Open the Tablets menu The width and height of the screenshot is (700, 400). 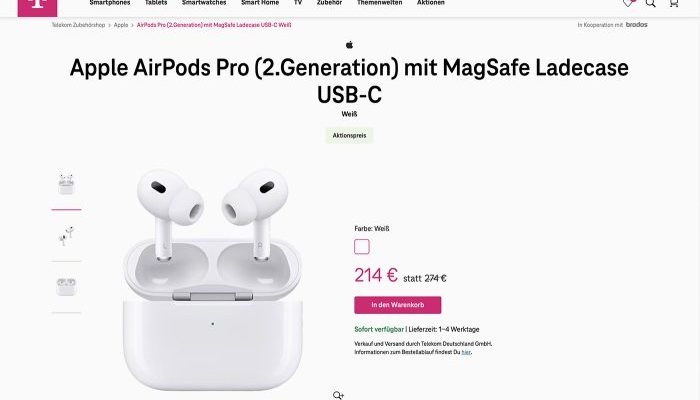[156, 3]
